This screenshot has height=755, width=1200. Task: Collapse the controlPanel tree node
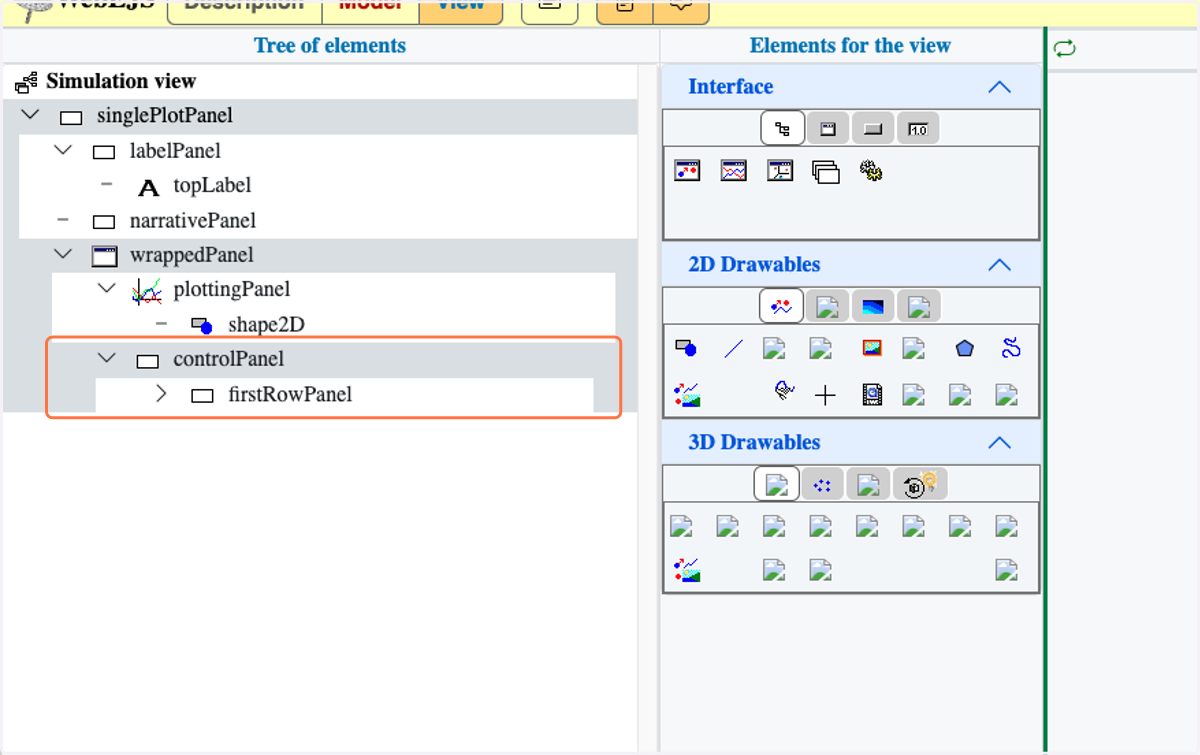click(107, 358)
